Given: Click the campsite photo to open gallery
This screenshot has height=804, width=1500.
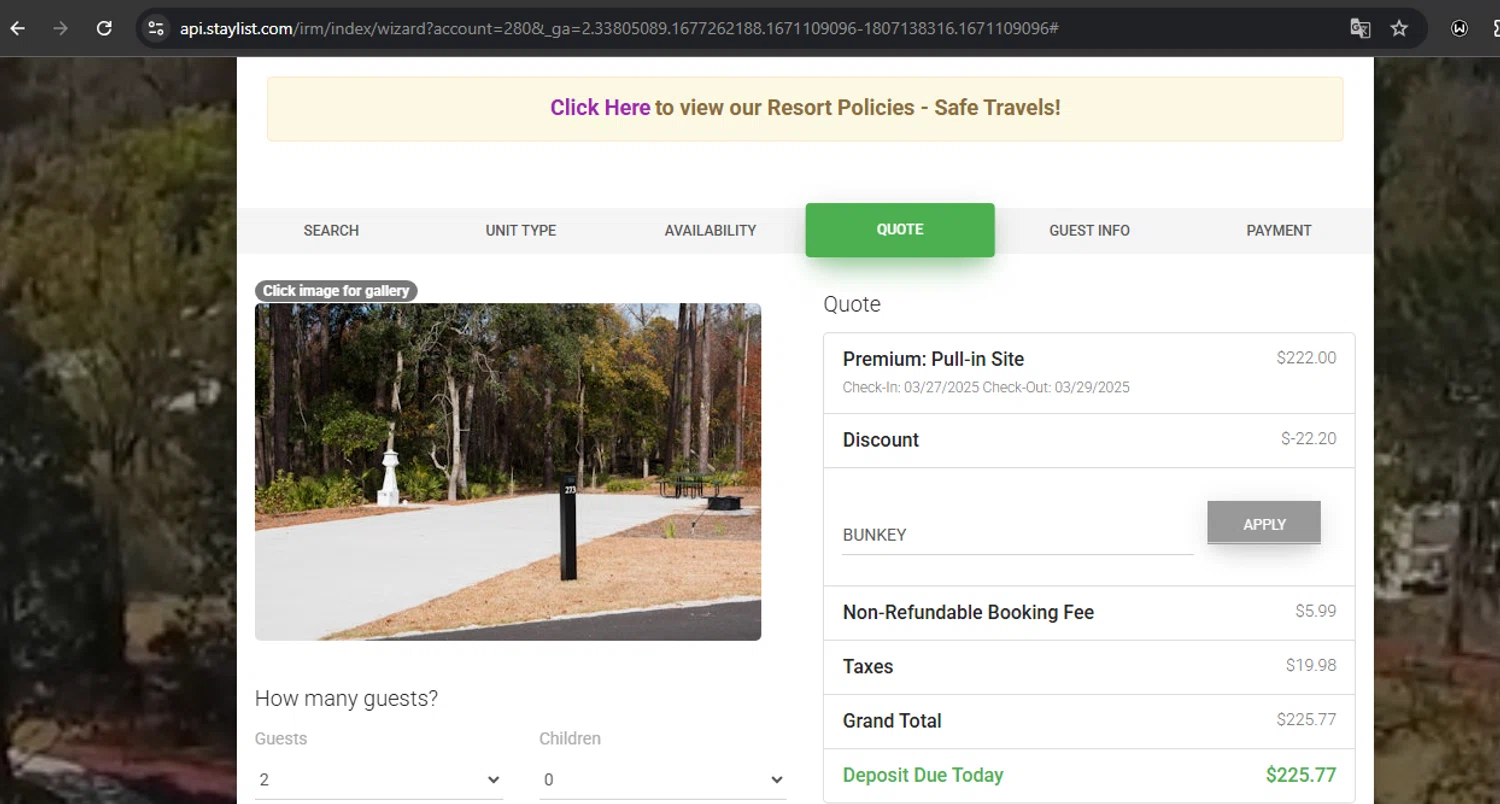Looking at the screenshot, I should click(x=508, y=472).
